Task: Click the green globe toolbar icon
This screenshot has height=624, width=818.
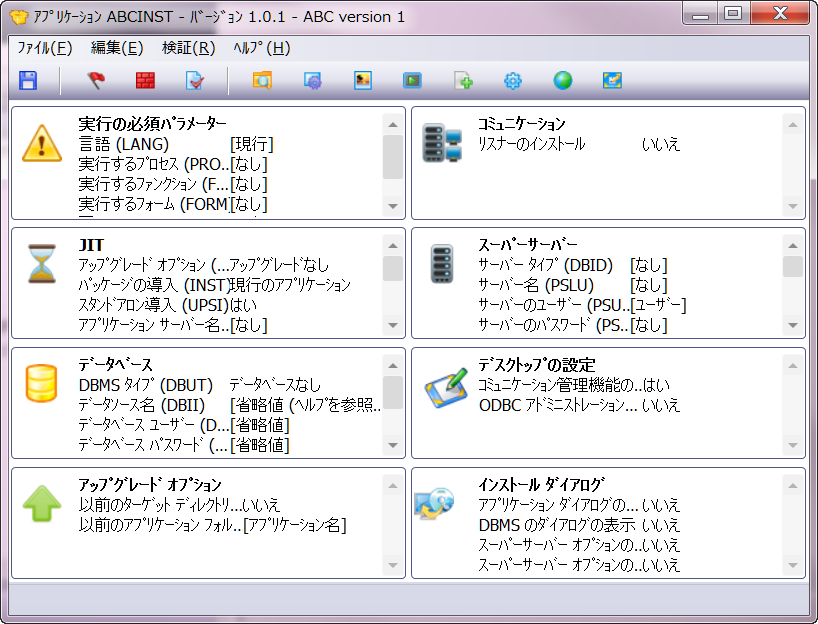Action: tap(562, 81)
